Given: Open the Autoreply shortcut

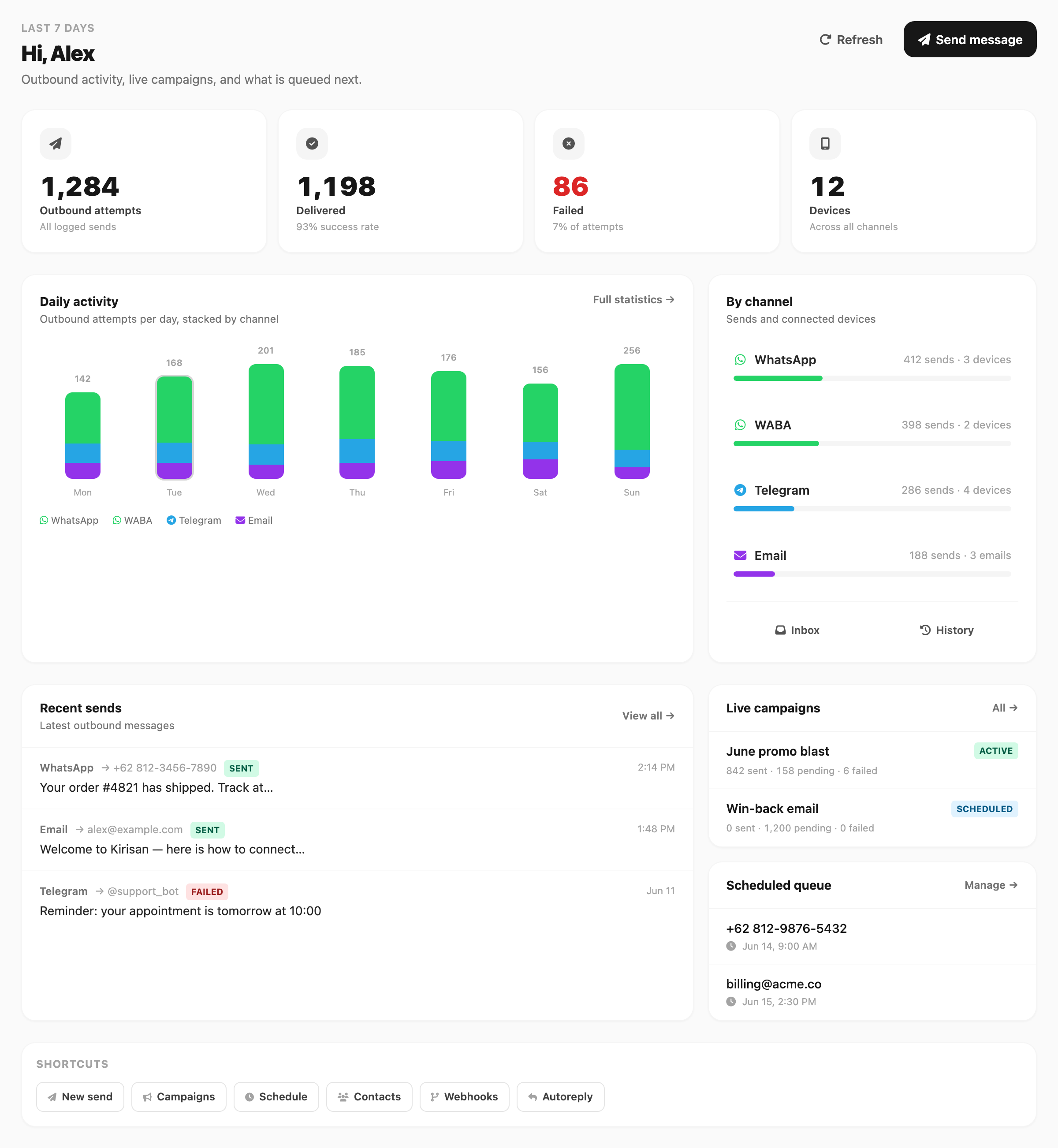Looking at the screenshot, I should coord(560,1096).
